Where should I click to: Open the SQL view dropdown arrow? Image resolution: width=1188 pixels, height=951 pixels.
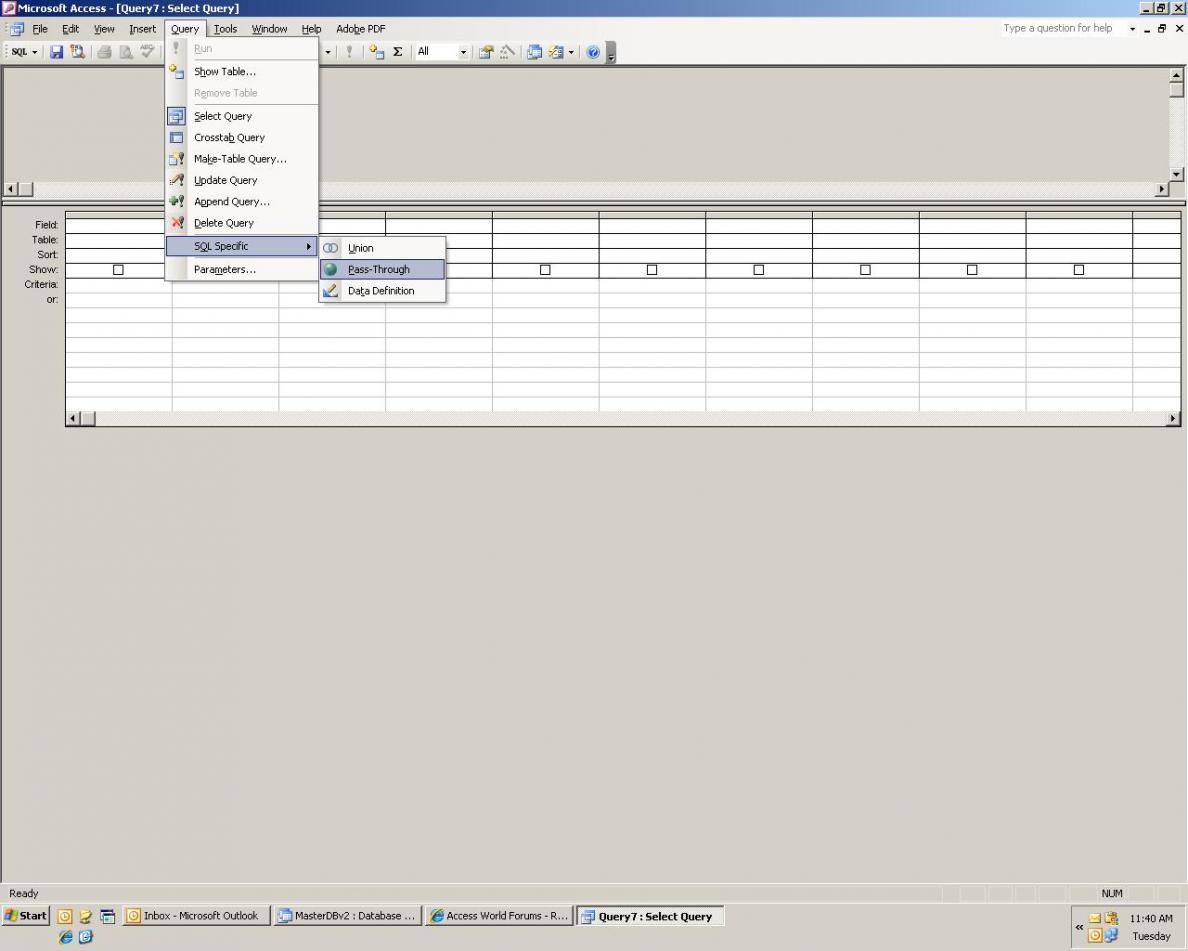[35, 52]
